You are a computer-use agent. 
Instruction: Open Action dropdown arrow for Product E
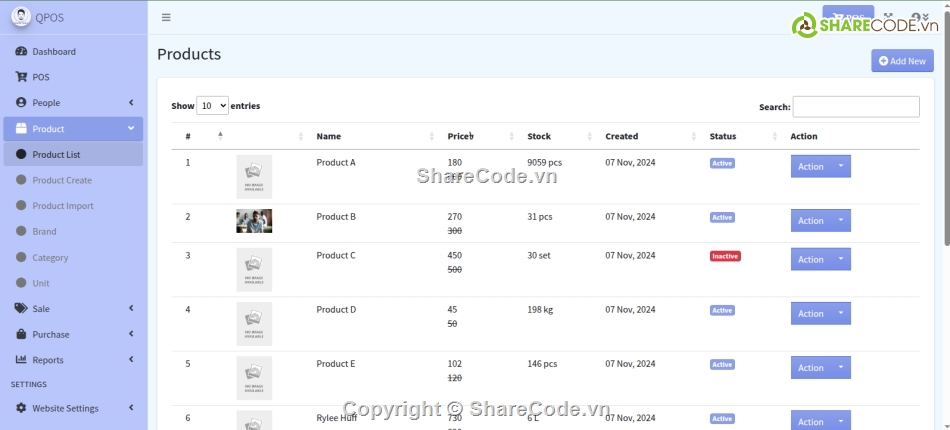click(x=841, y=368)
